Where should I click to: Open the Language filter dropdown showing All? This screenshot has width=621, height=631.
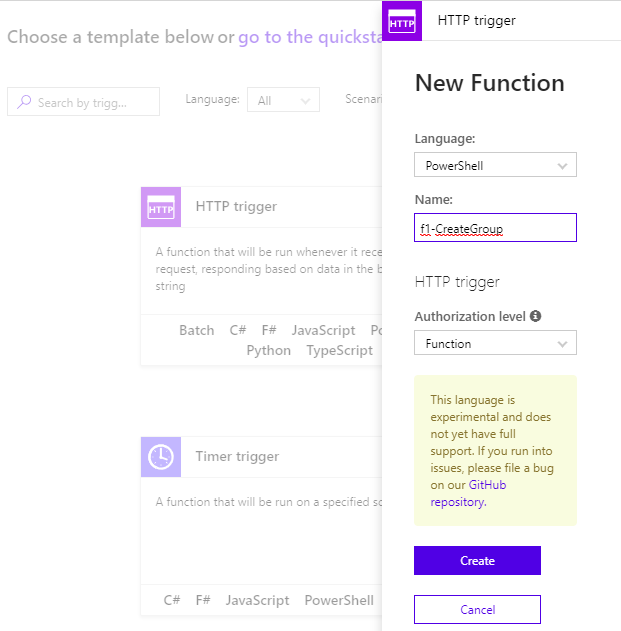click(286, 100)
